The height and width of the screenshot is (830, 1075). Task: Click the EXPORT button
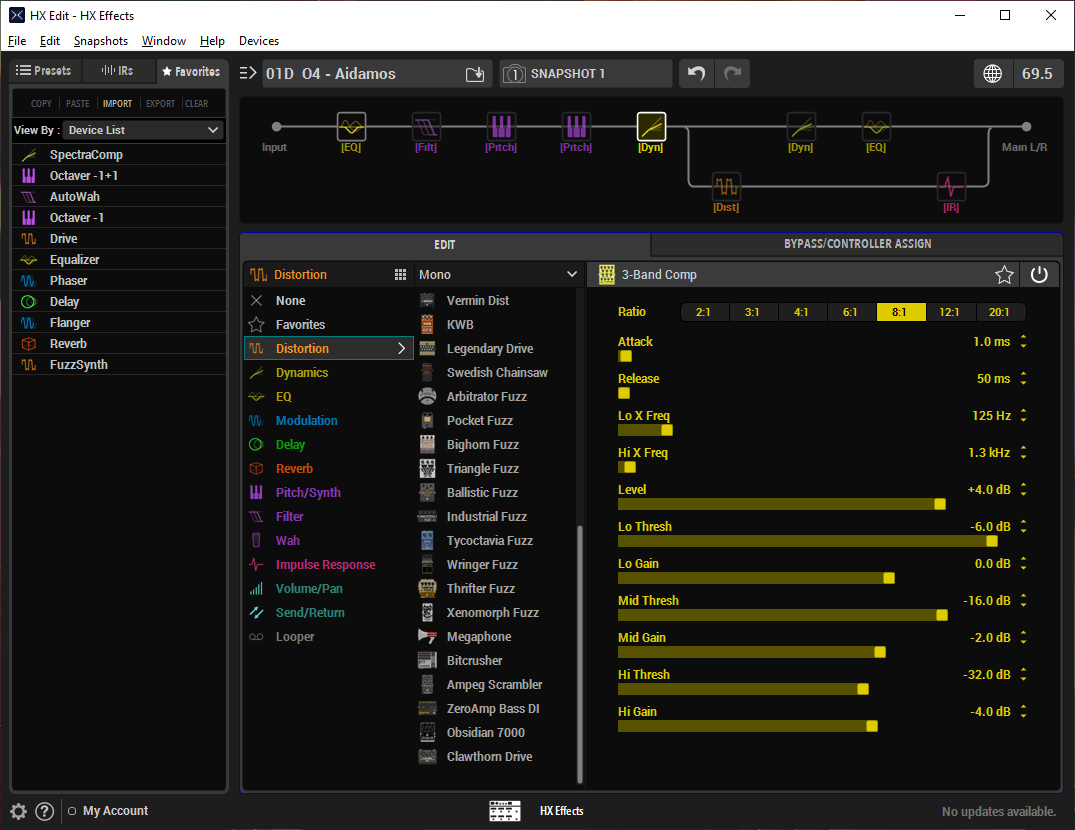(160, 103)
